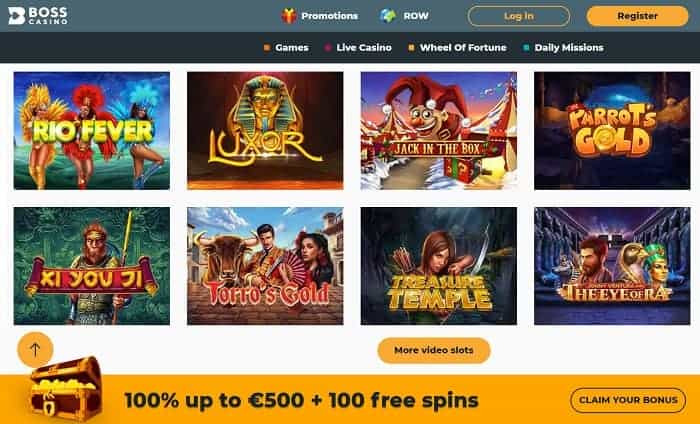The image size is (700, 424).
Task: Click the ROW globe icon
Action: 388,16
